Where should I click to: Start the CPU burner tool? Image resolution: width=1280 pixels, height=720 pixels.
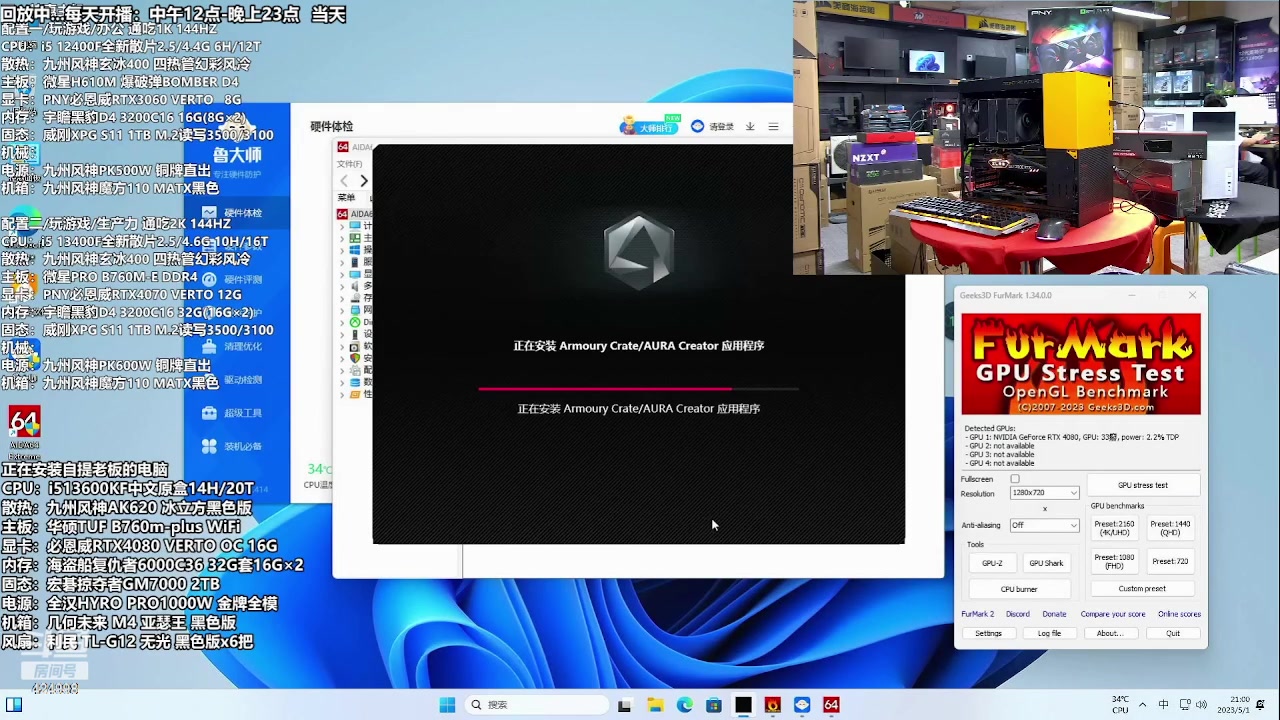coord(1019,589)
